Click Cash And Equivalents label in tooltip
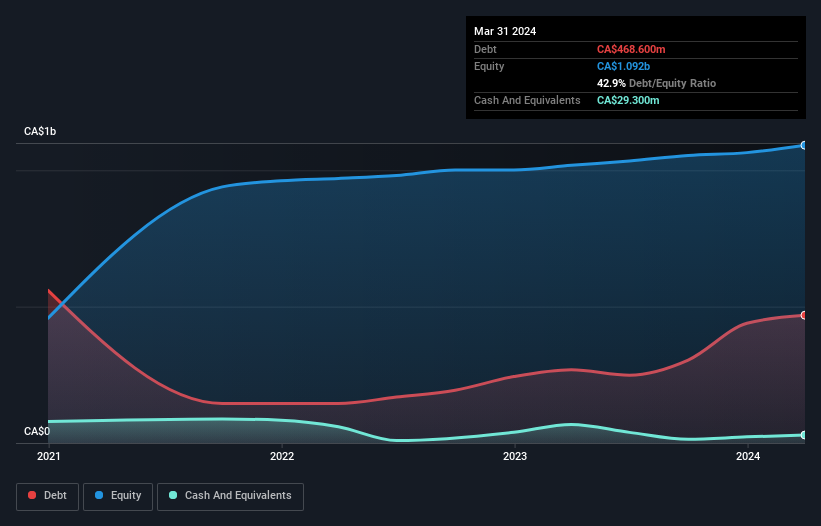821x526 pixels. pos(527,100)
